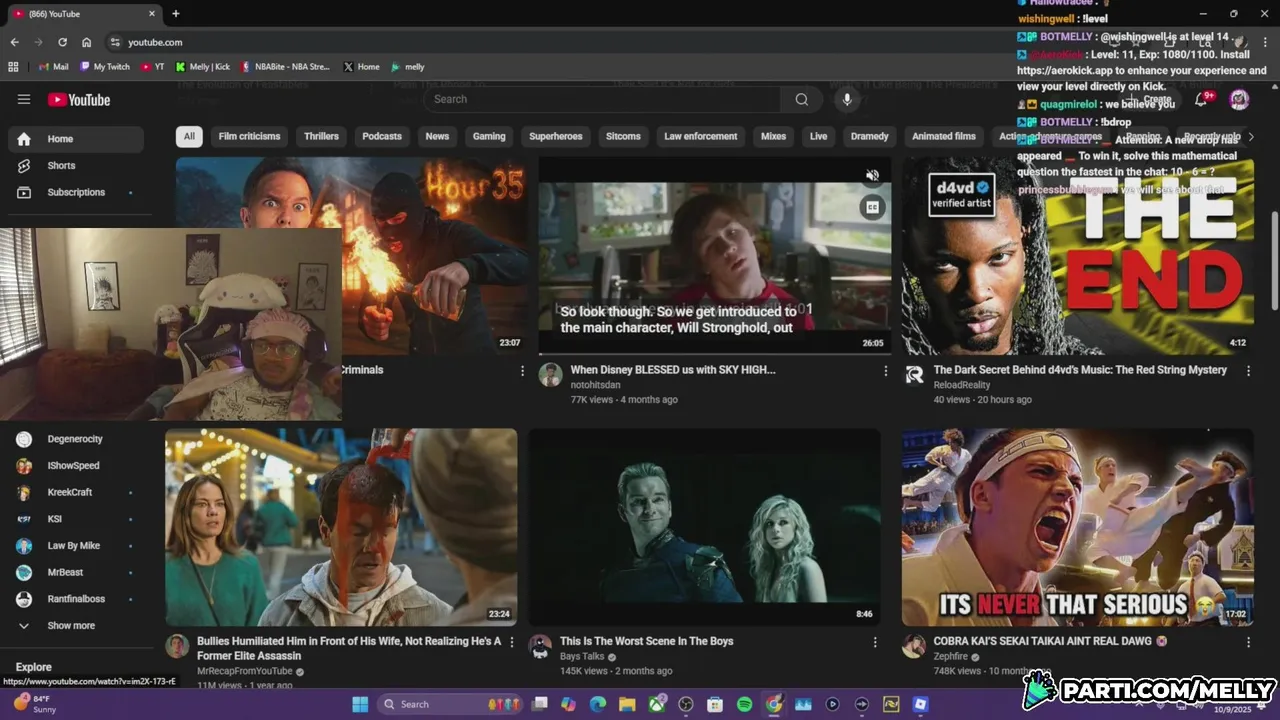
Task: Select the Law enforcement chip
Action: coord(701,136)
